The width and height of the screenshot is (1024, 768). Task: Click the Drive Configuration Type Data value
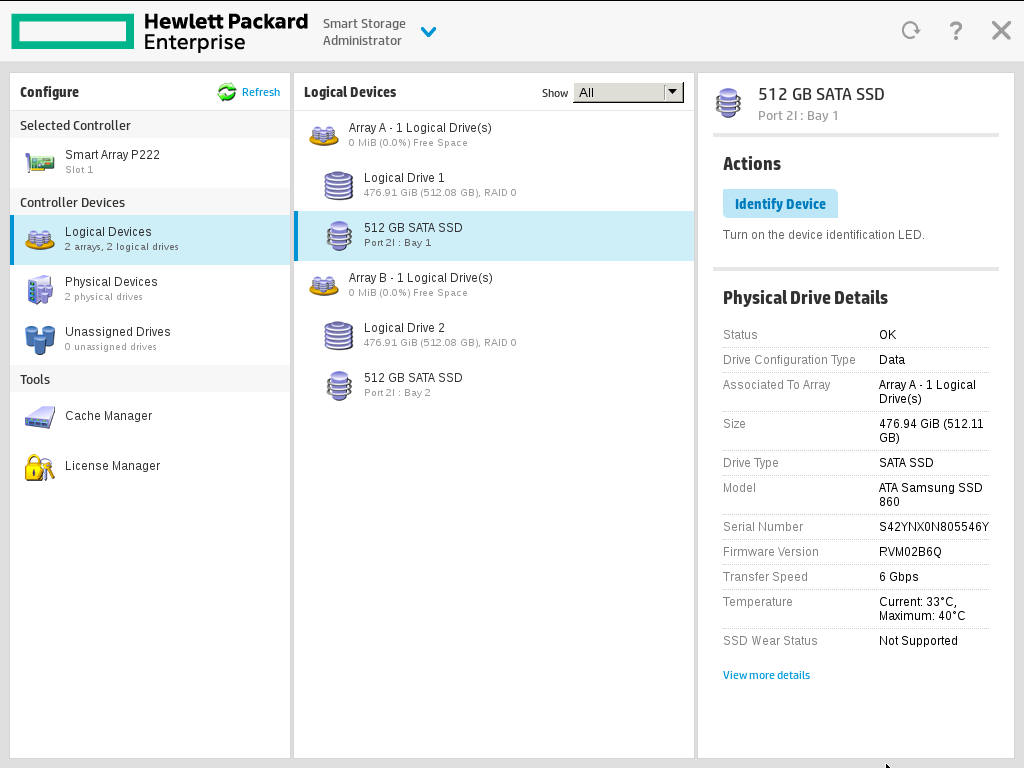point(891,360)
